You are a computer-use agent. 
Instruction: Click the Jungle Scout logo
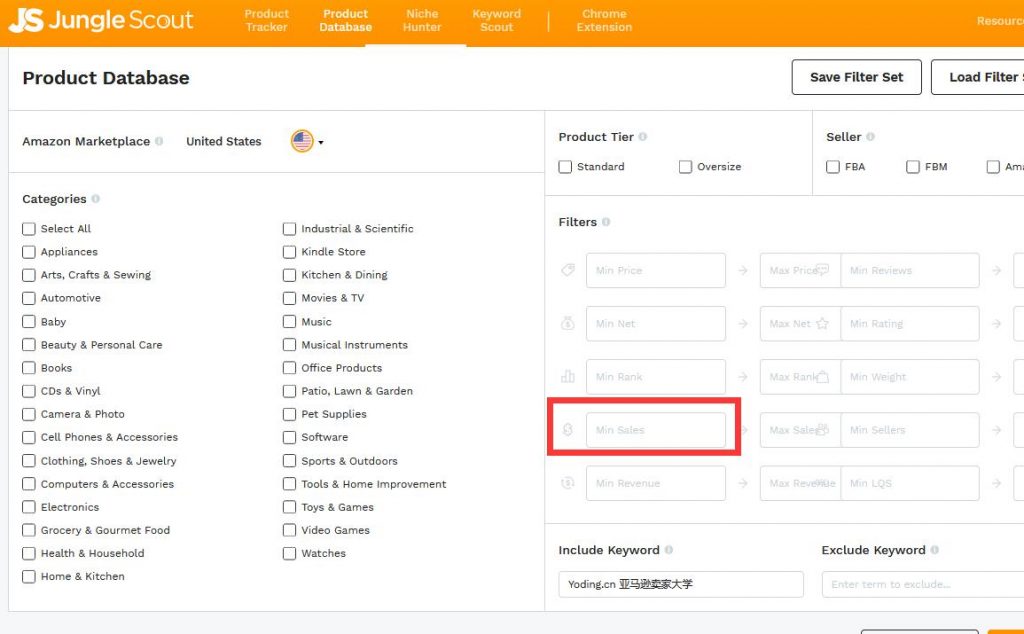point(101,21)
